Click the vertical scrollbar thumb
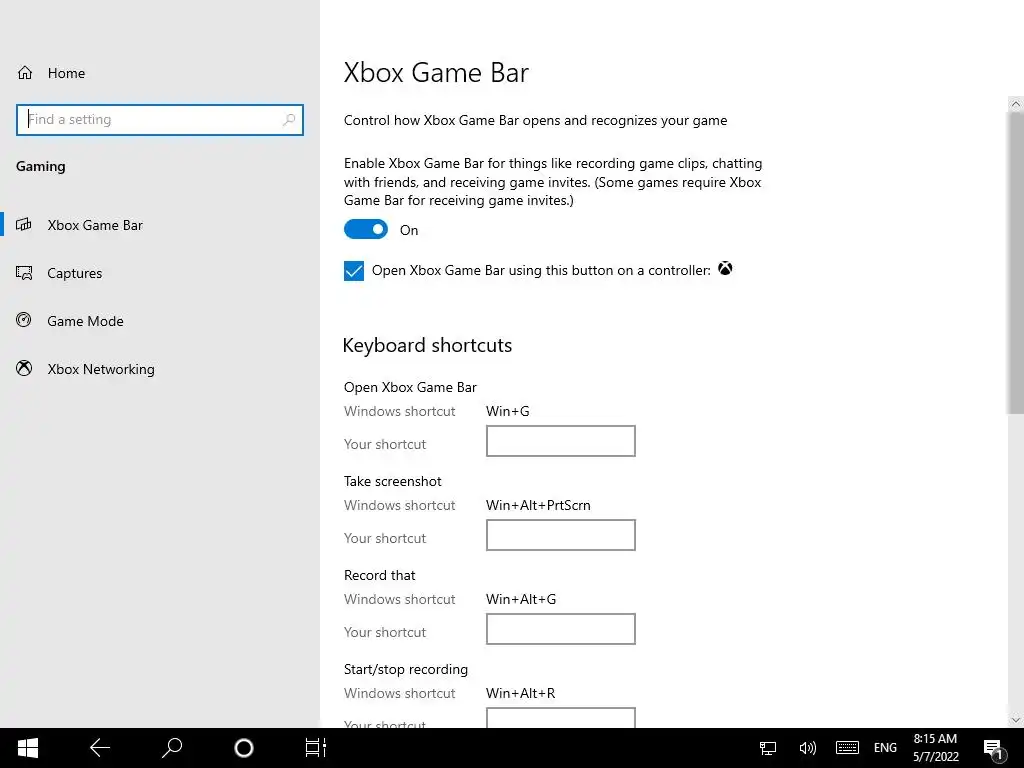The height and width of the screenshot is (768, 1024). (x=1015, y=263)
